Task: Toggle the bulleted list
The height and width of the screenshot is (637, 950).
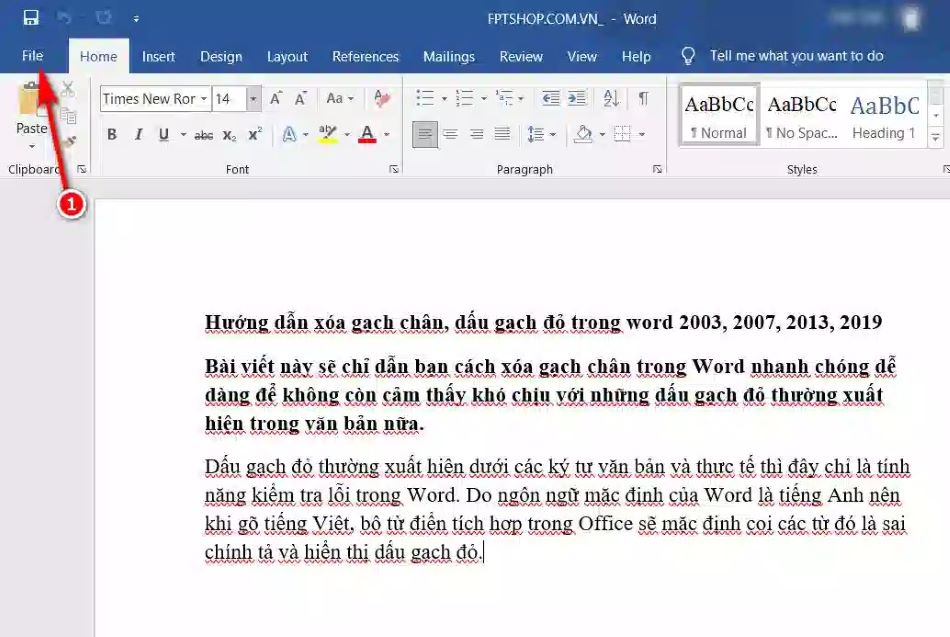Action: [x=428, y=97]
